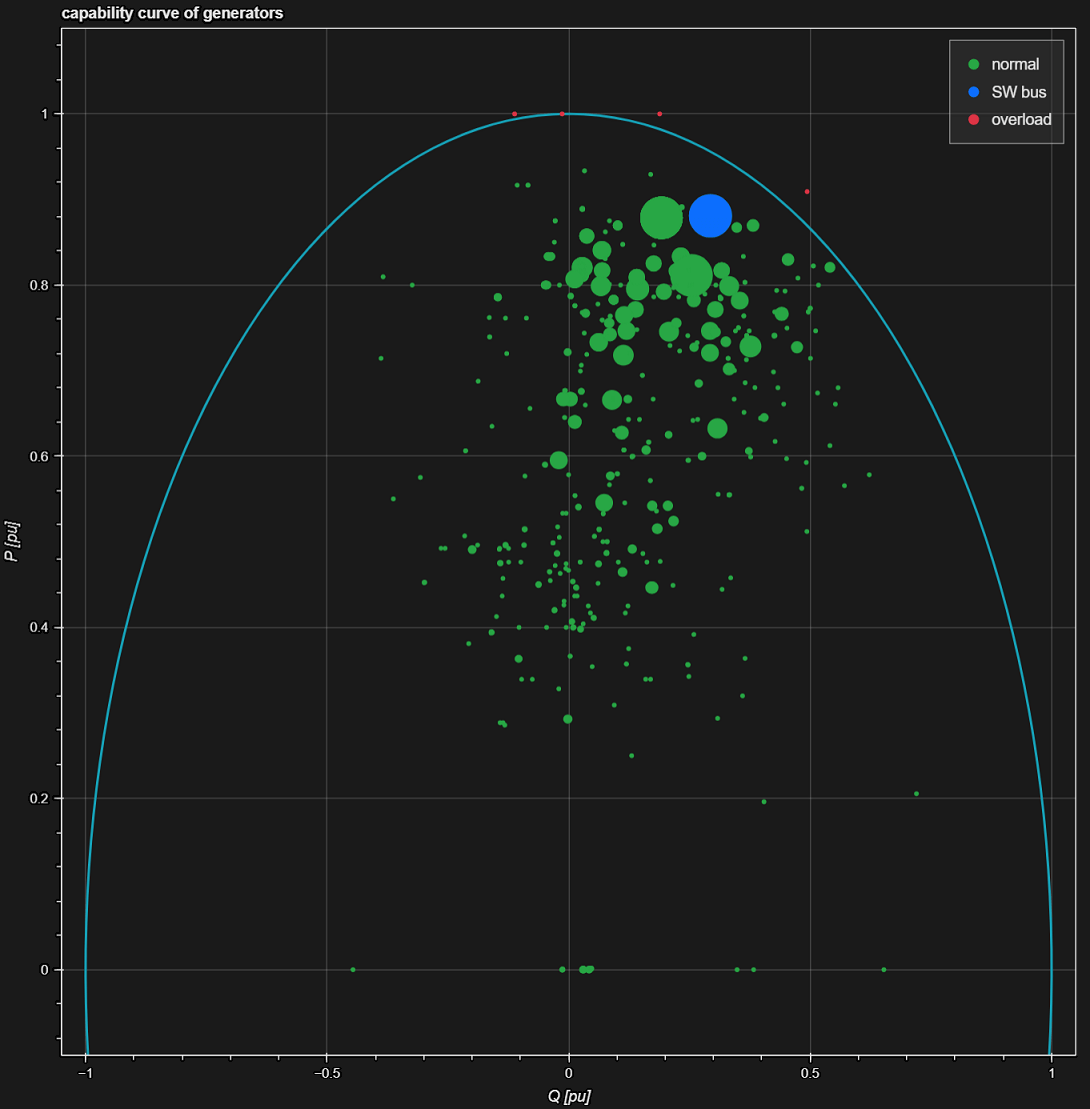Select the isolated green point near Q=0.7, P=0.2

(x=916, y=794)
